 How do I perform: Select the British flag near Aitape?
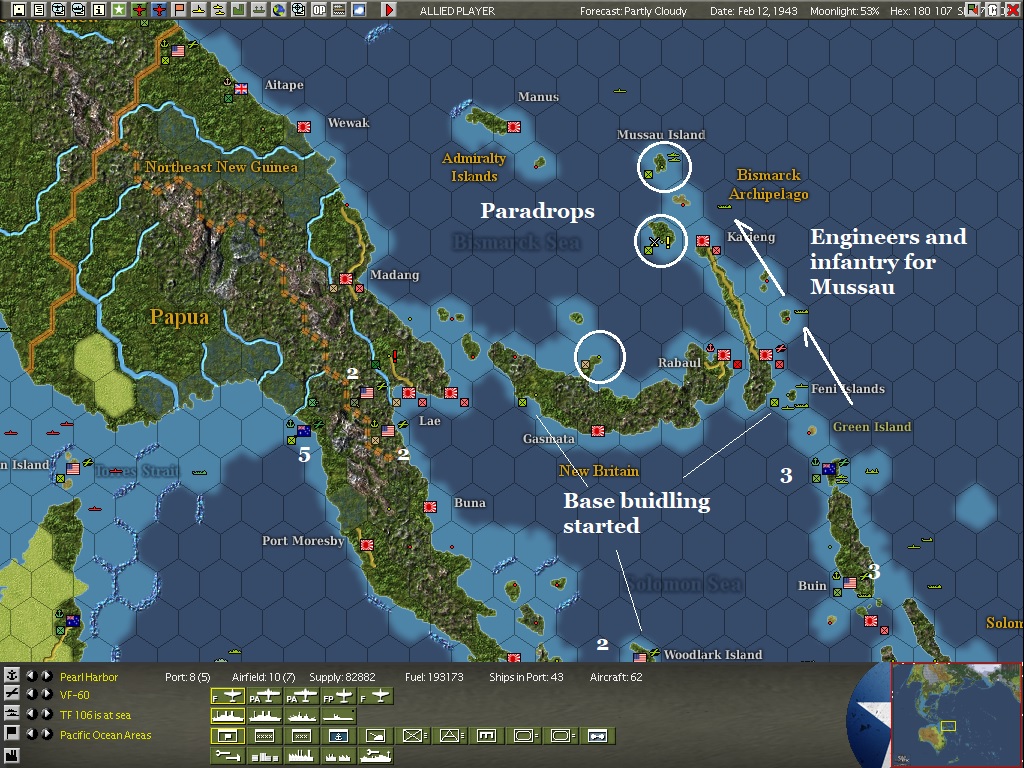(241, 89)
